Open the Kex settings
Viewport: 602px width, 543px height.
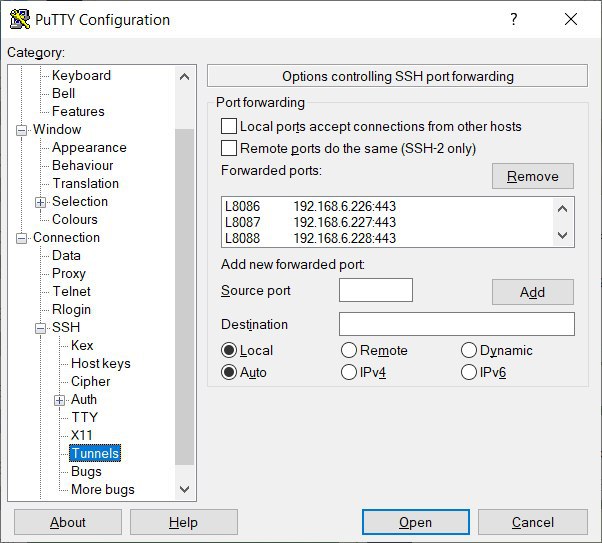point(82,346)
